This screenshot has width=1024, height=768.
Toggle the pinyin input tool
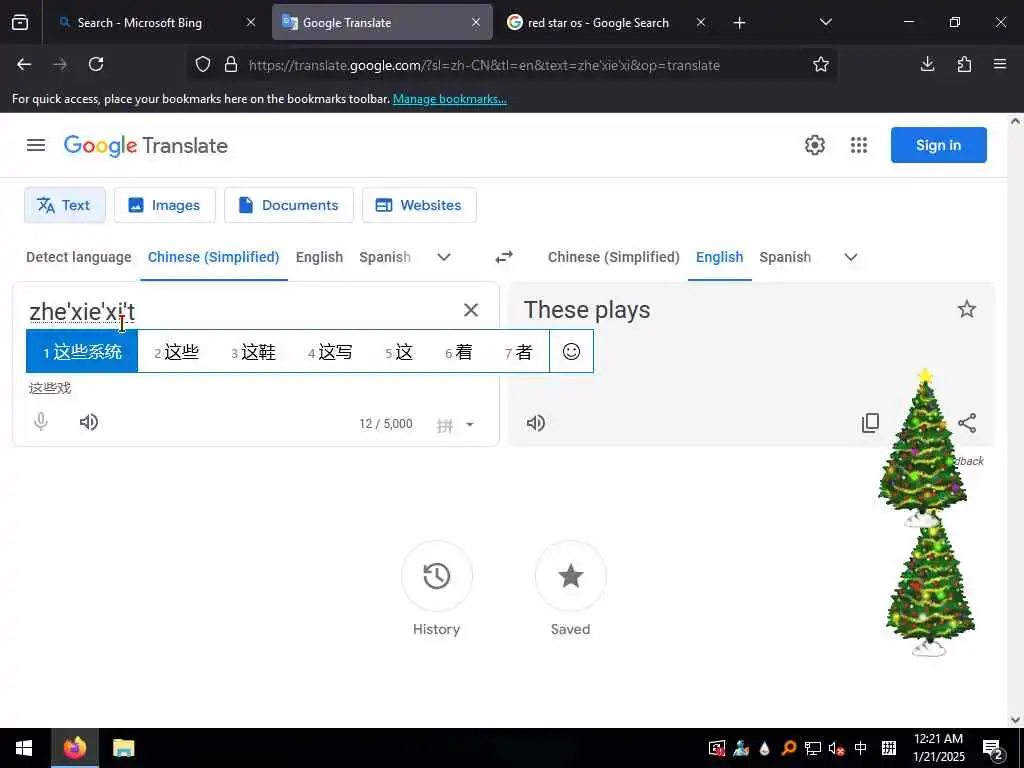click(445, 425)
